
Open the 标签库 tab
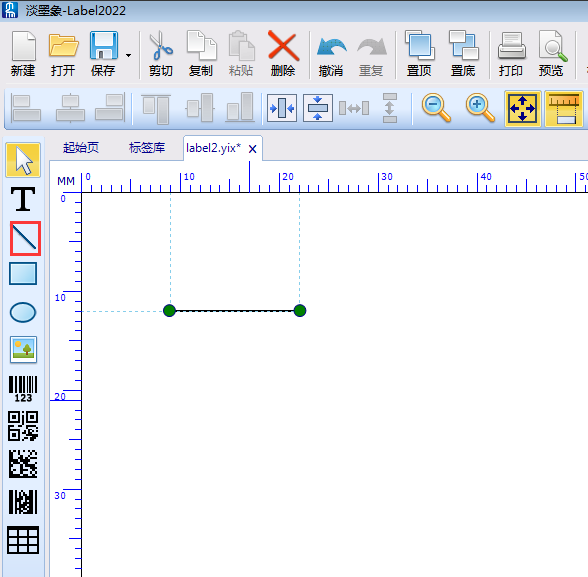click(x=147, y=148)
